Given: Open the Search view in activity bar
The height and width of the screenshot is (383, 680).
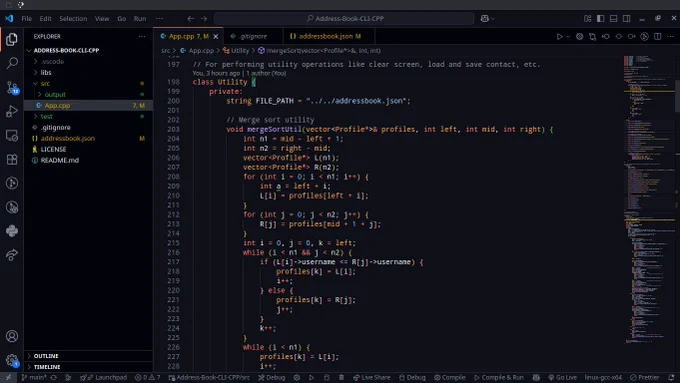Looking at the screenshot, I should 12,63.
